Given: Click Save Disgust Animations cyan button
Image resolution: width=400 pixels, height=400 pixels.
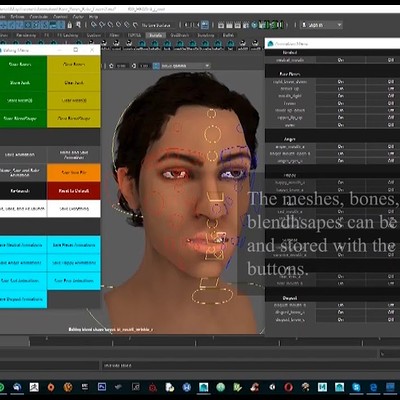Looking at the screenshot, I should [23, 299].
